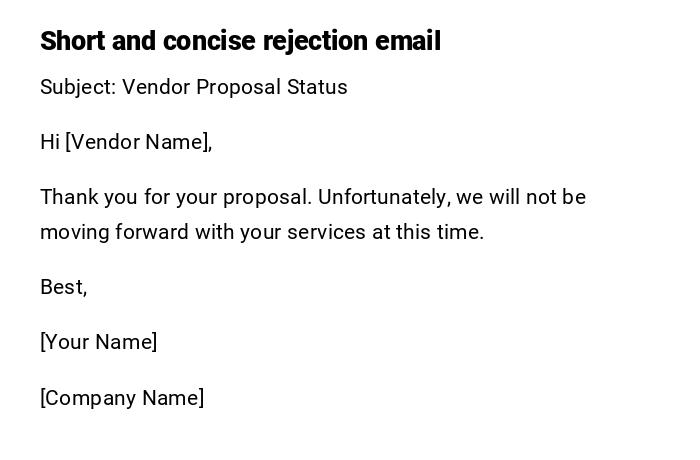Viewport: 700px width, 460px height.
Task: Click the word 'email' in the heading
Action: (x=408, y=41)
